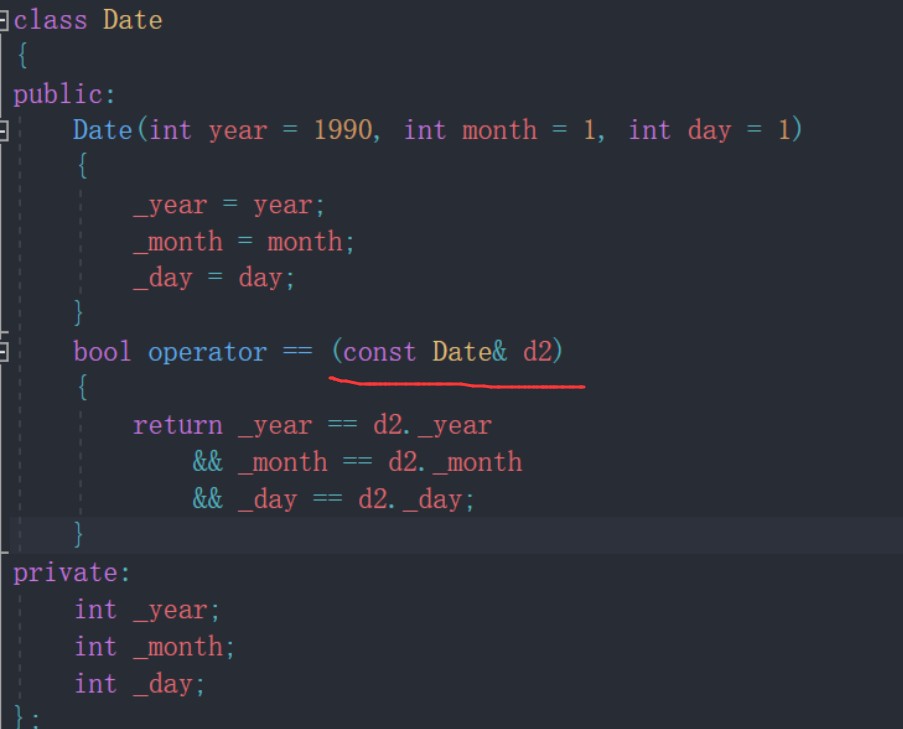Image resolution: width=903 pixels, height=729 pixels.
Task: Click parameter name d2 in operator signature
Action: 537,351
